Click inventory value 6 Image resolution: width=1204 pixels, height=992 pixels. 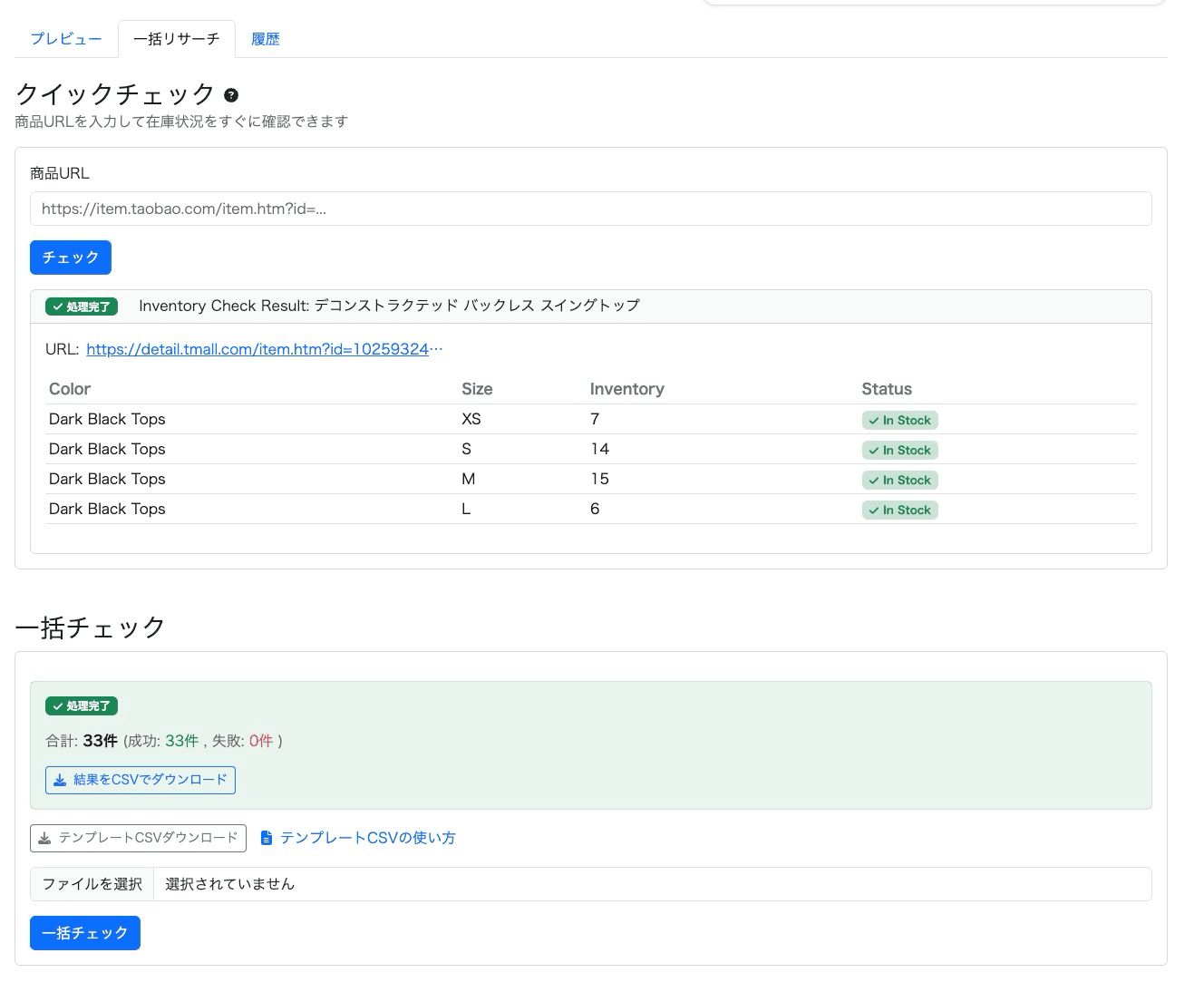(x=595, y=509)
